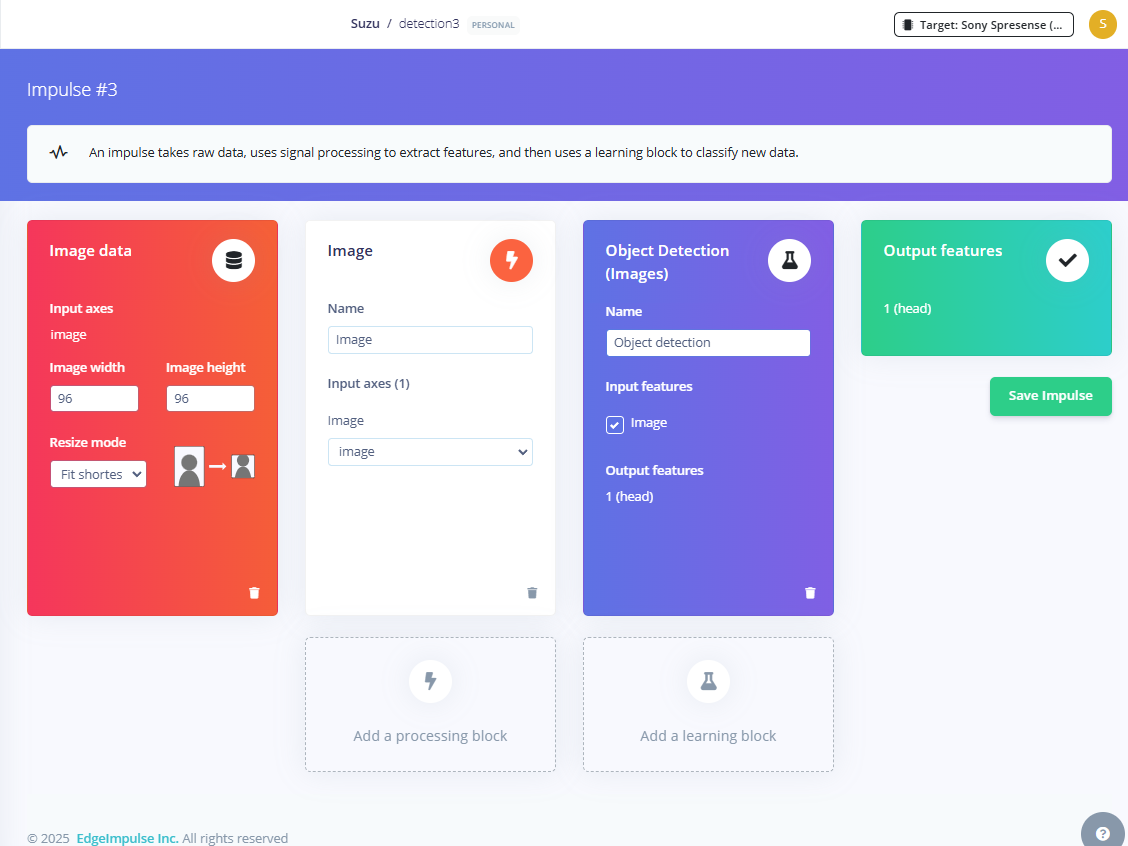Click the Object detection name field
Viewport: 1128px width, 846px height.
pos(708,343)
